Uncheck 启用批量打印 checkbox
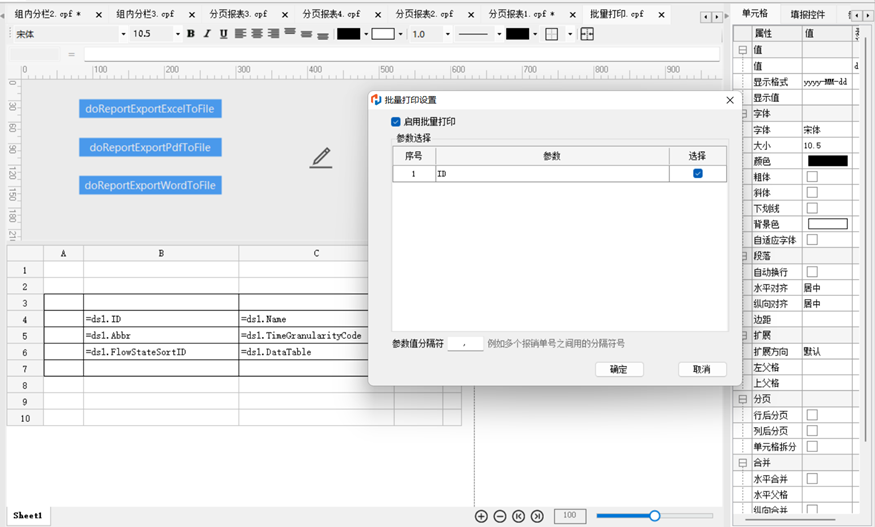 pyautogui.click(x=396, y=121)
